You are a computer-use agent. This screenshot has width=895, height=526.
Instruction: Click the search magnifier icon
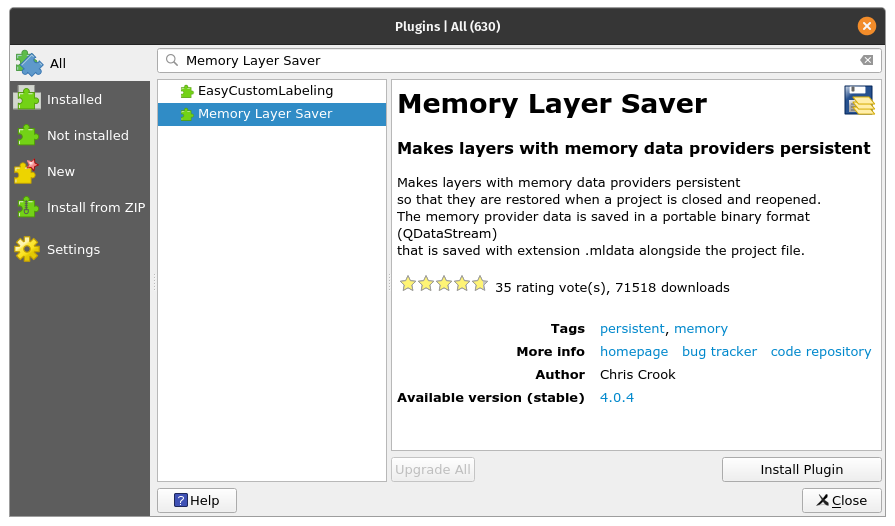pyautogui.click(x=172, y=60)
